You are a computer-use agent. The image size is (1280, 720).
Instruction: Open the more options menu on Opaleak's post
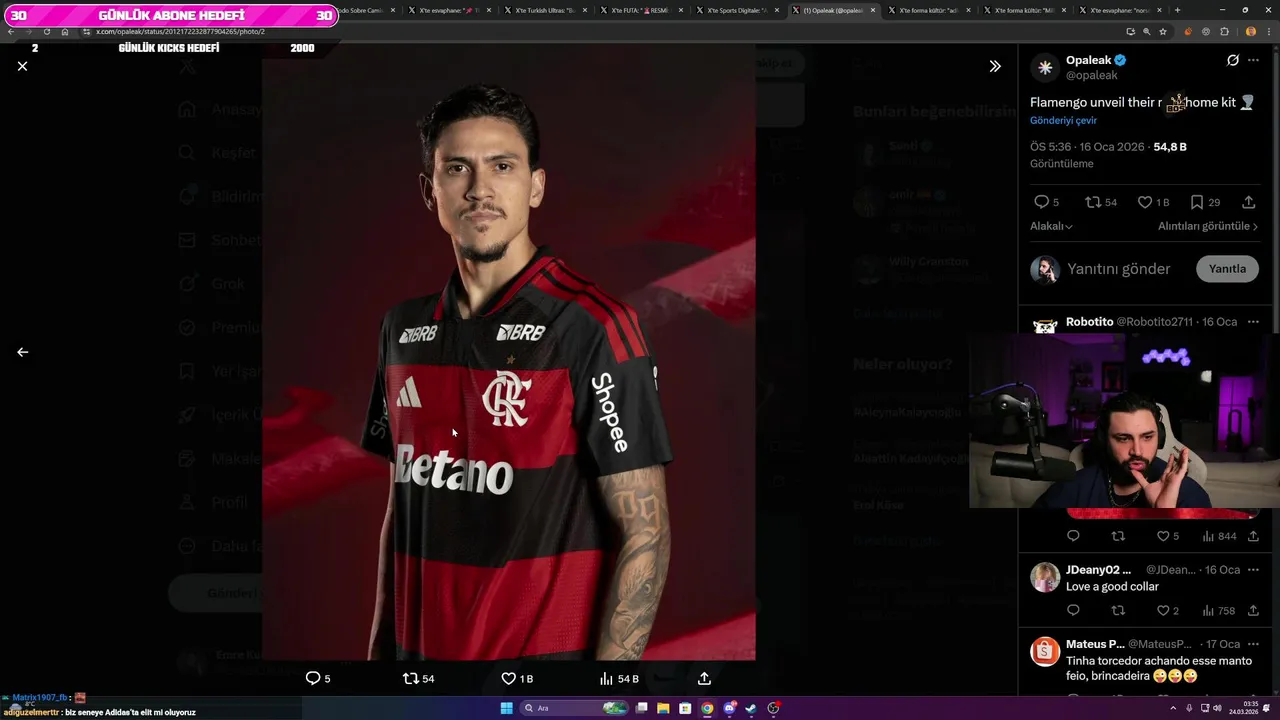(x=1255, y=60)
